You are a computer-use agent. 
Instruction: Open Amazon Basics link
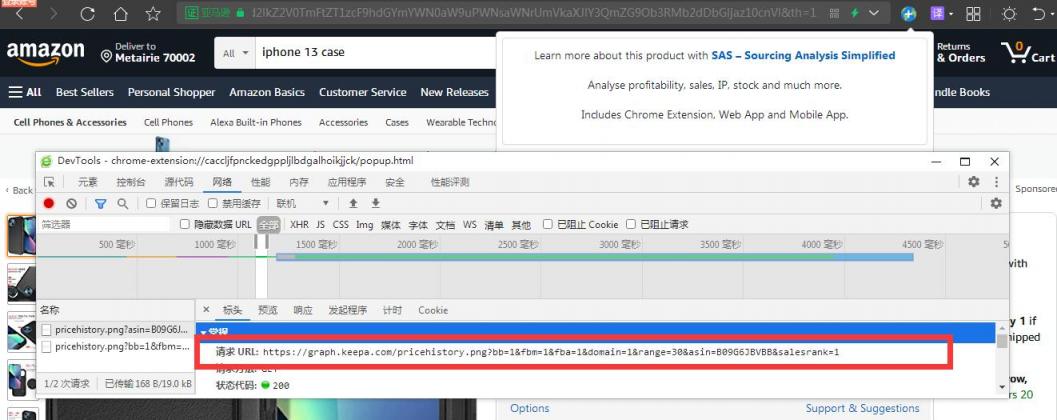[x=267, y=92]
